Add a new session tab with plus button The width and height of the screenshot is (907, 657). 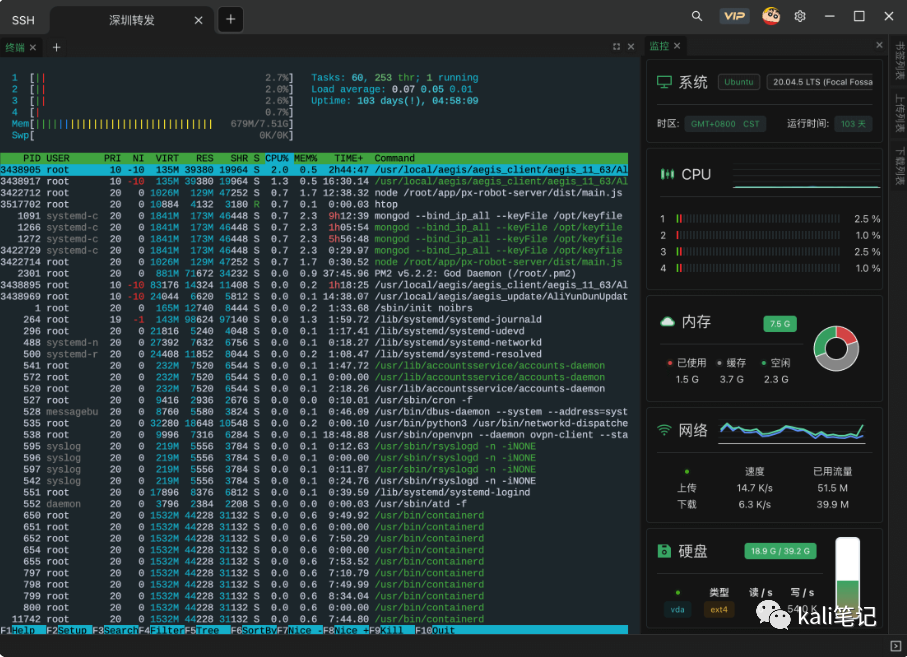click(230, 19)
